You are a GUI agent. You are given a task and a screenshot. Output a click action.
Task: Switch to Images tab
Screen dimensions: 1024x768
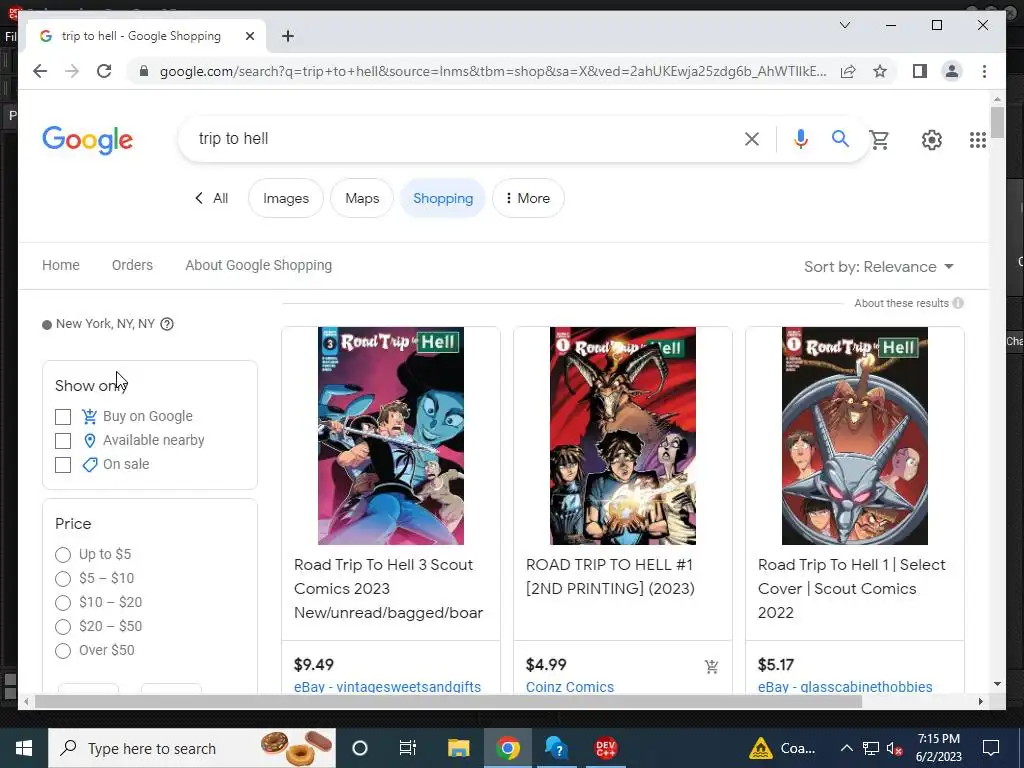tap(286, 198)
